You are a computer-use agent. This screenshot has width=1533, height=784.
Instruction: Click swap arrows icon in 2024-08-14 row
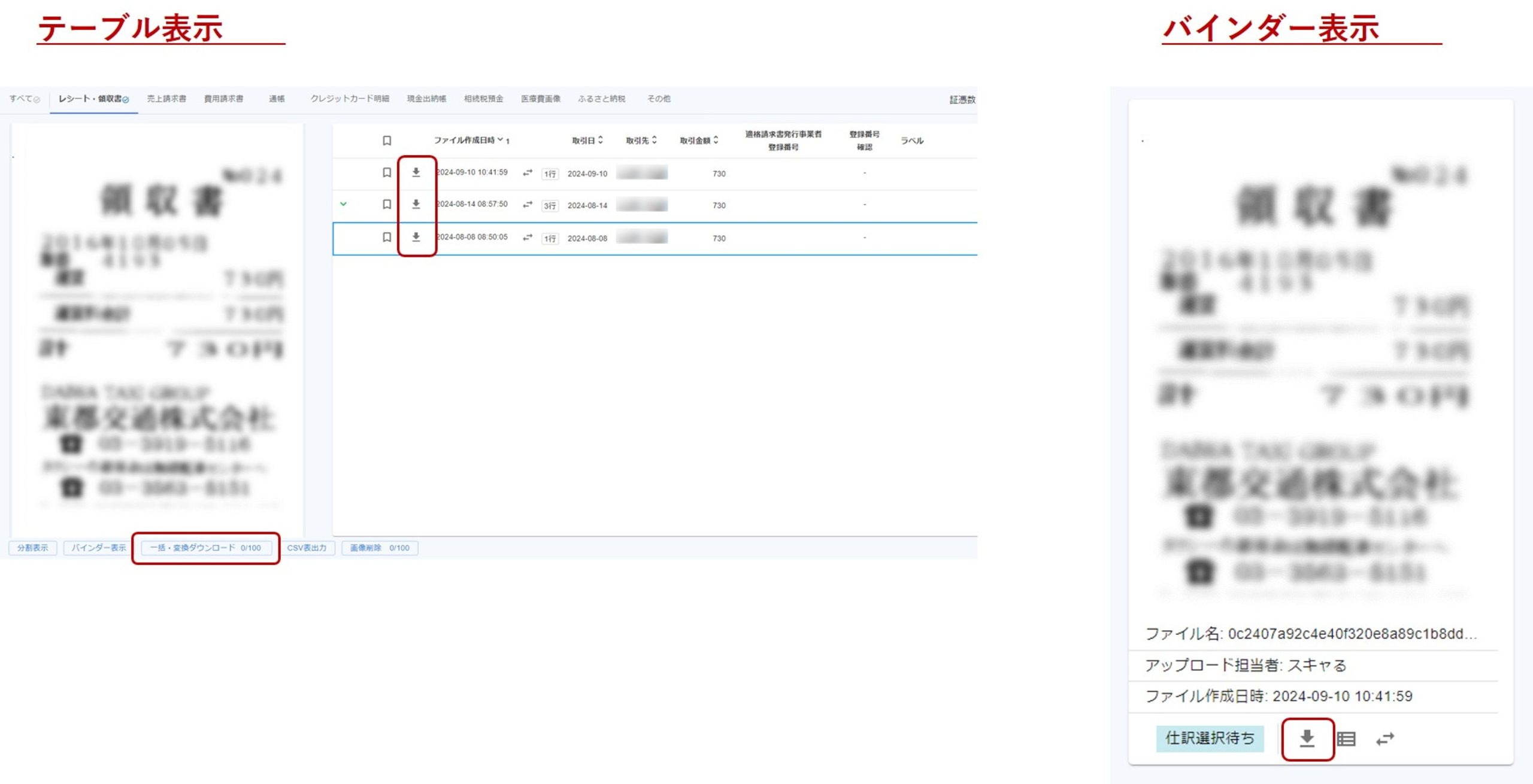[x=527, y=205]
